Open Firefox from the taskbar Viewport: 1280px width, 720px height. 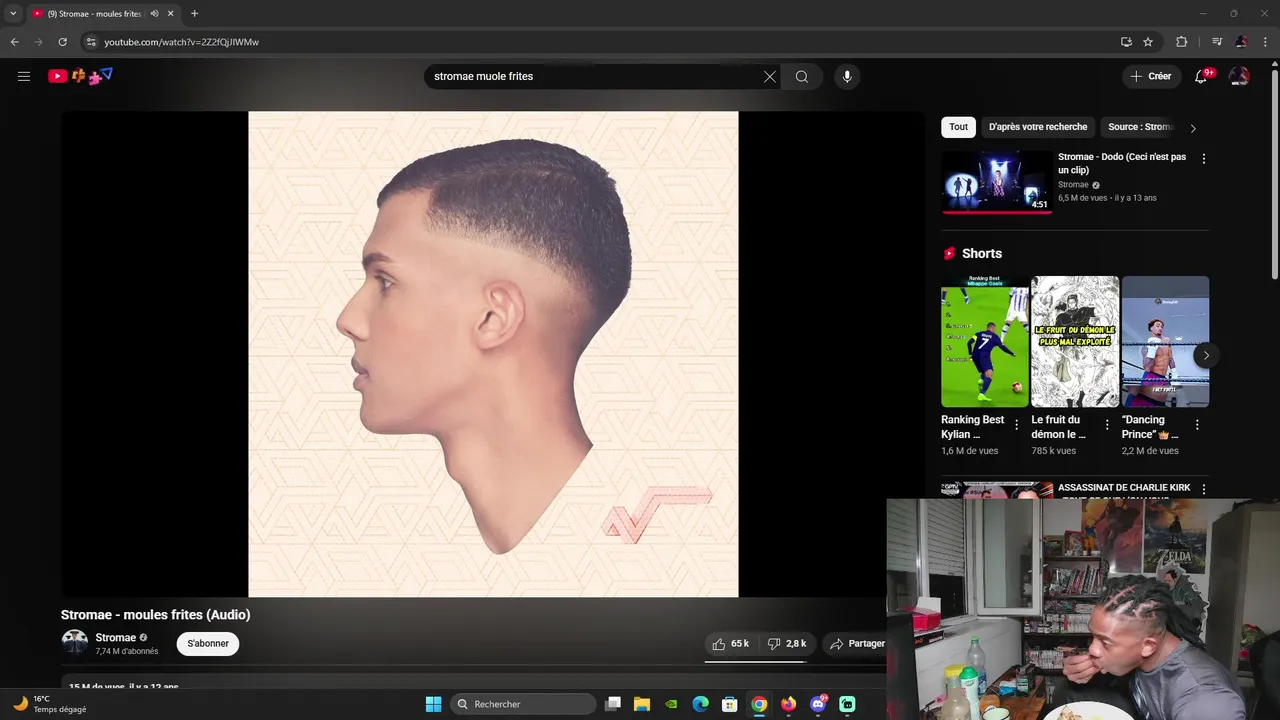789,704
